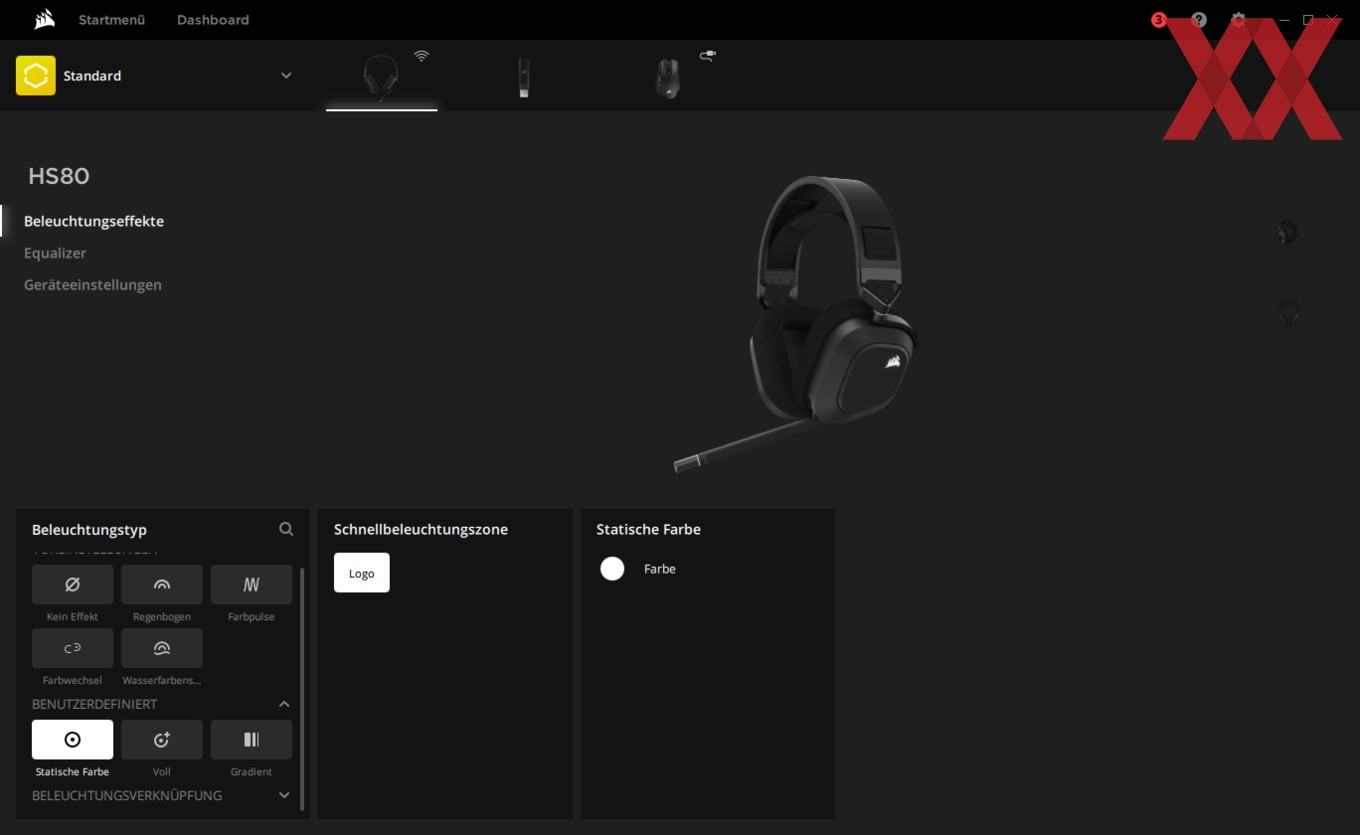Click the Beleuchtungstyp panel heading
1360x835 pixels.
pyautogui.click(x=89, y=530)
